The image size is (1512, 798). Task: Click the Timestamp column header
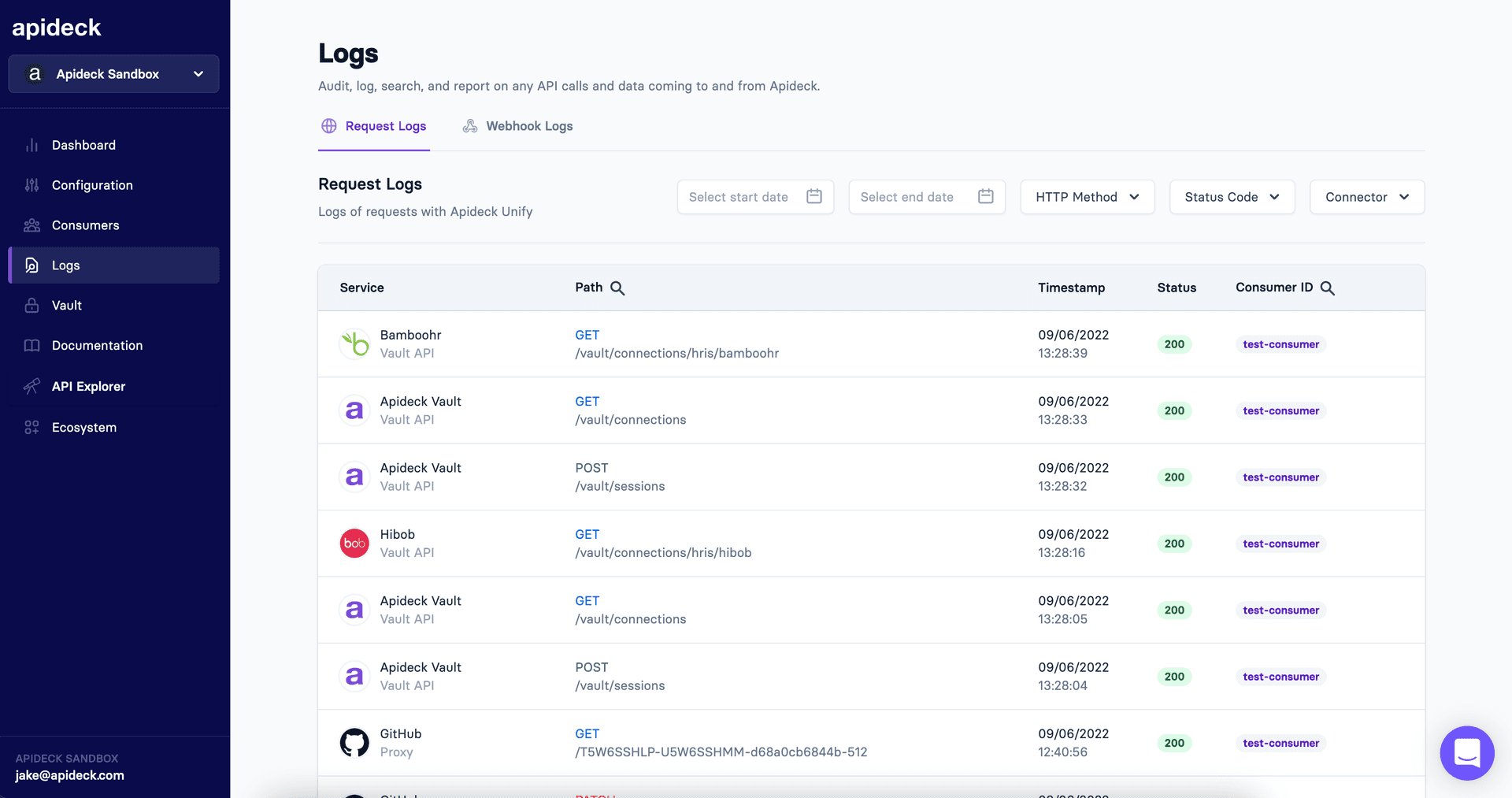(1071, 288)
